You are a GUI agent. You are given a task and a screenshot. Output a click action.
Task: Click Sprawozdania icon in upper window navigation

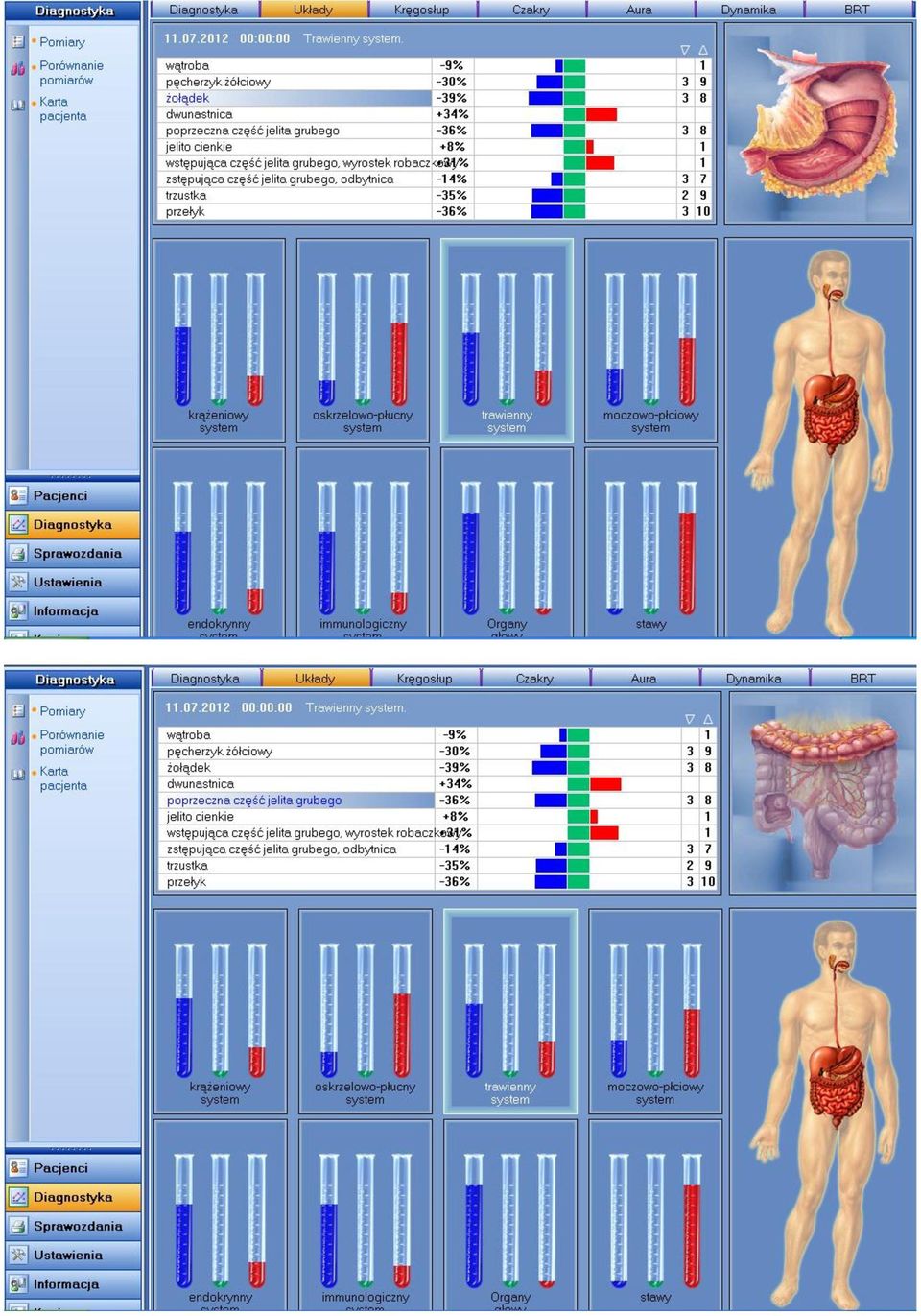(x=18, y=553)
